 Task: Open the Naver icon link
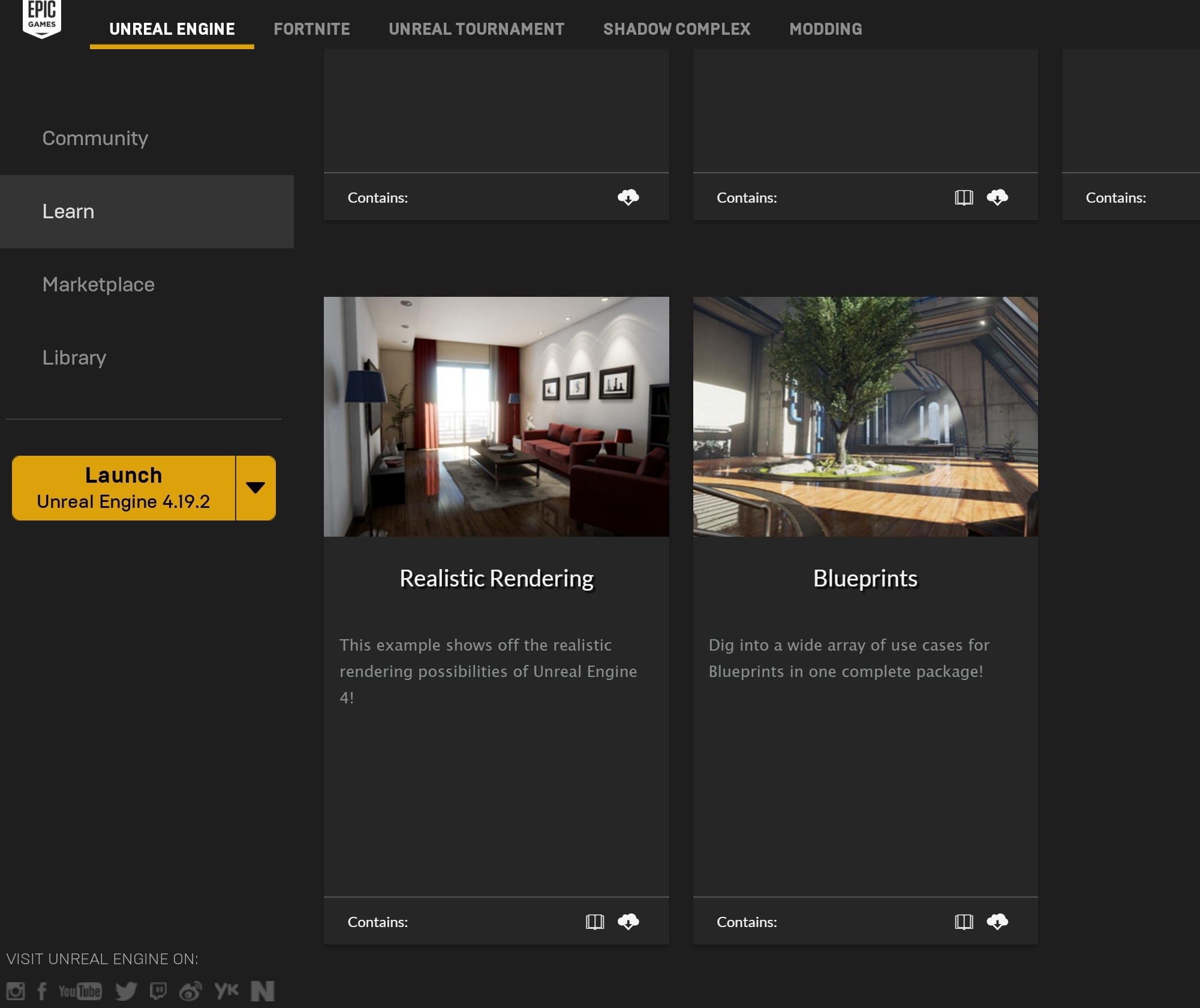coord(263,991)
